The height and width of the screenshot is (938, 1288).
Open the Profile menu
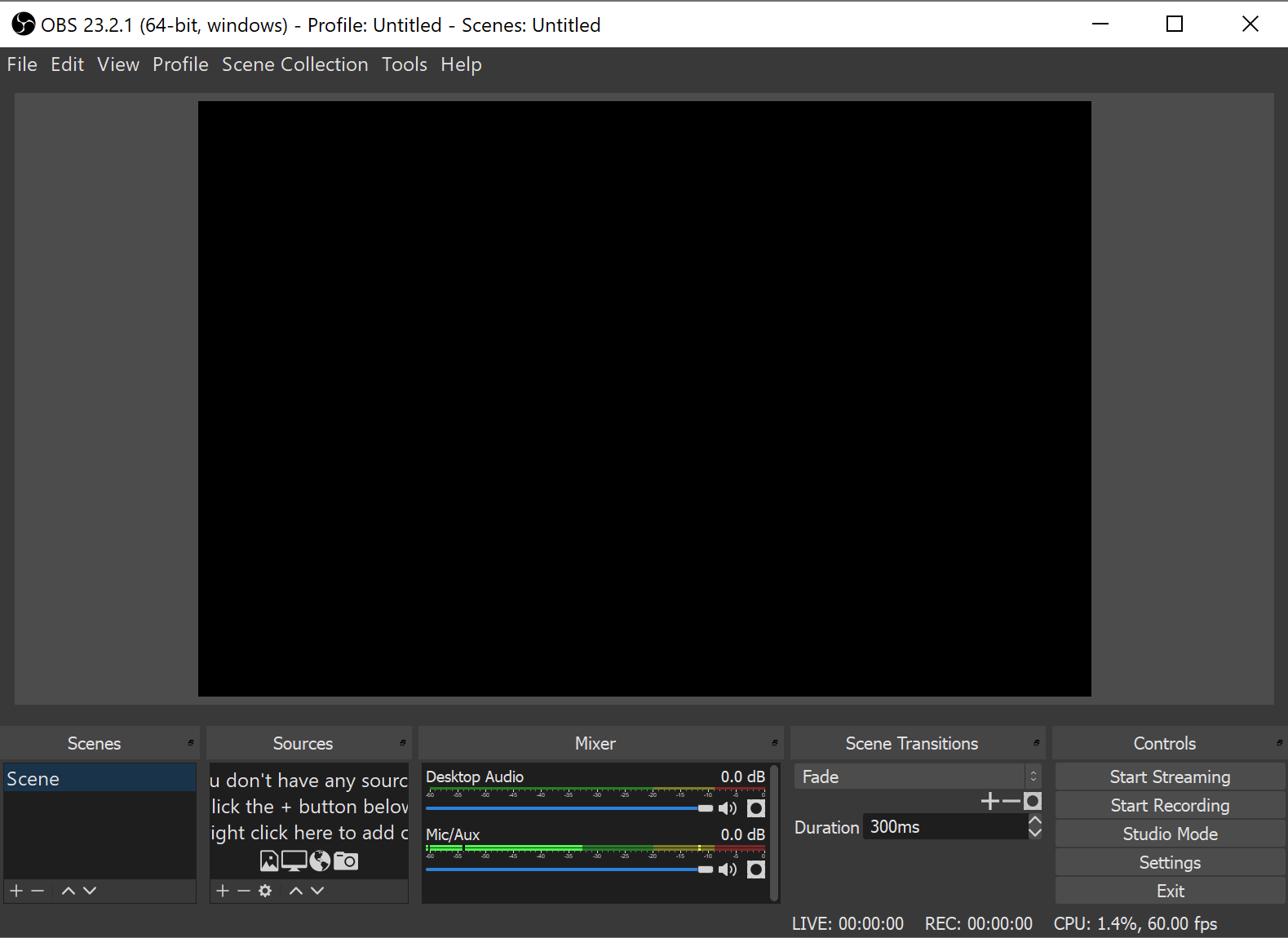[180, 64]
